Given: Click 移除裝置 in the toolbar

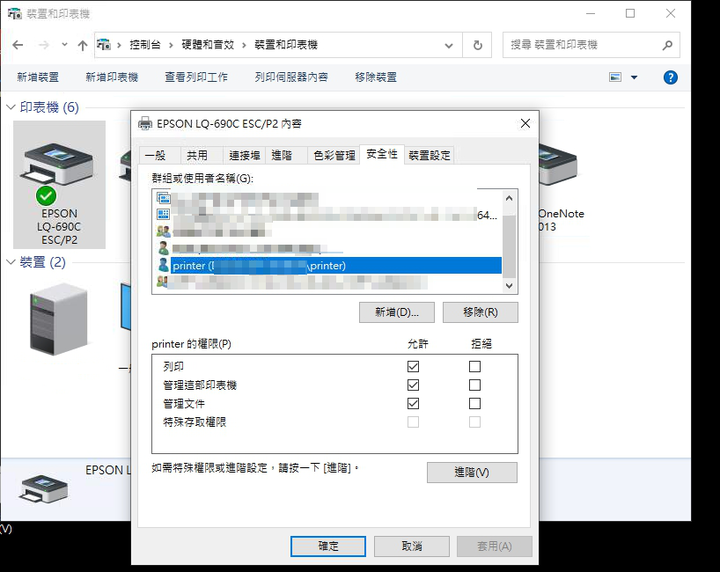Looking at the screenshot, I should (376, 77).
